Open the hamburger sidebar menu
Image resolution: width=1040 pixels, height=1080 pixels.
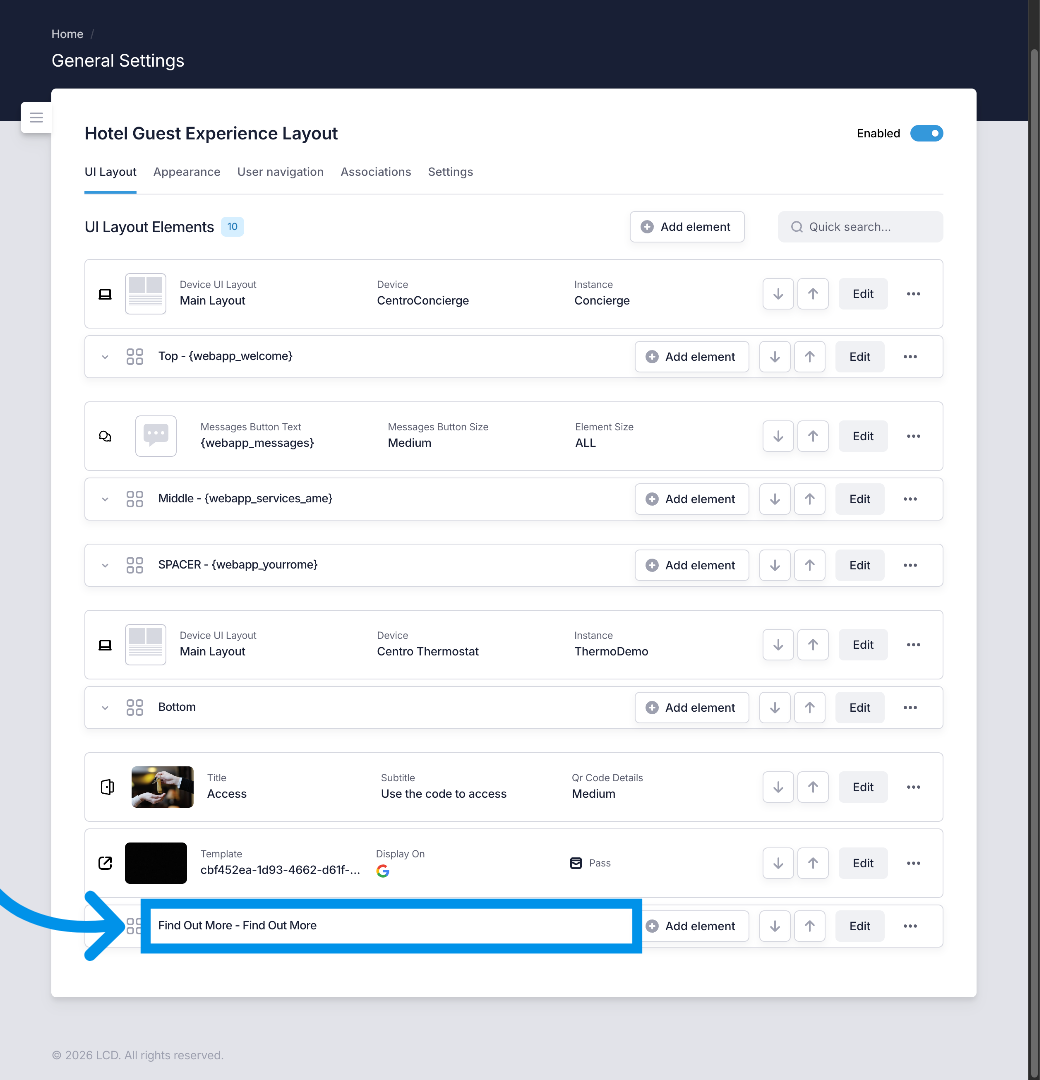(x=36, y=118)
